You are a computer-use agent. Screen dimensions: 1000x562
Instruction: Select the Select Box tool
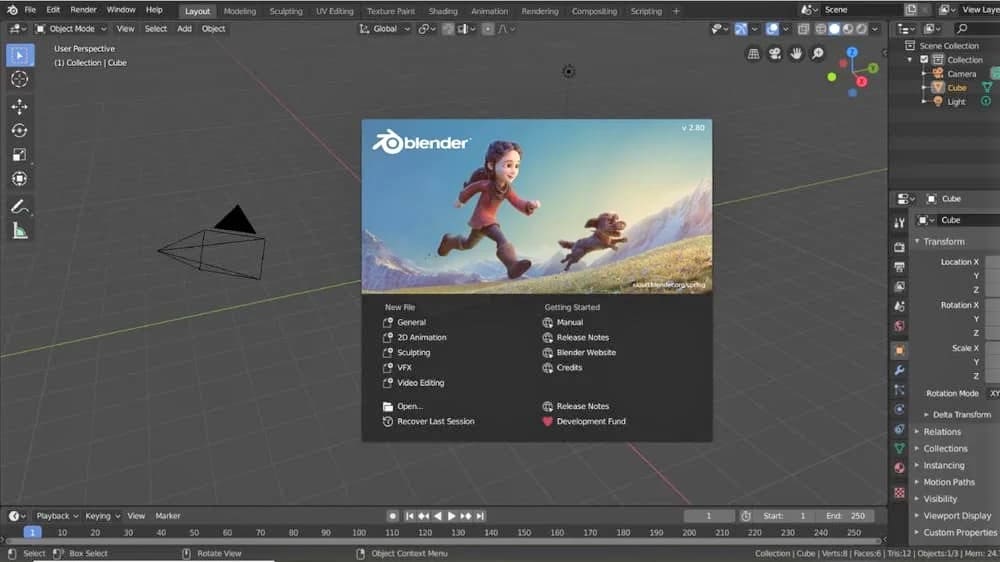pos(20,55)
